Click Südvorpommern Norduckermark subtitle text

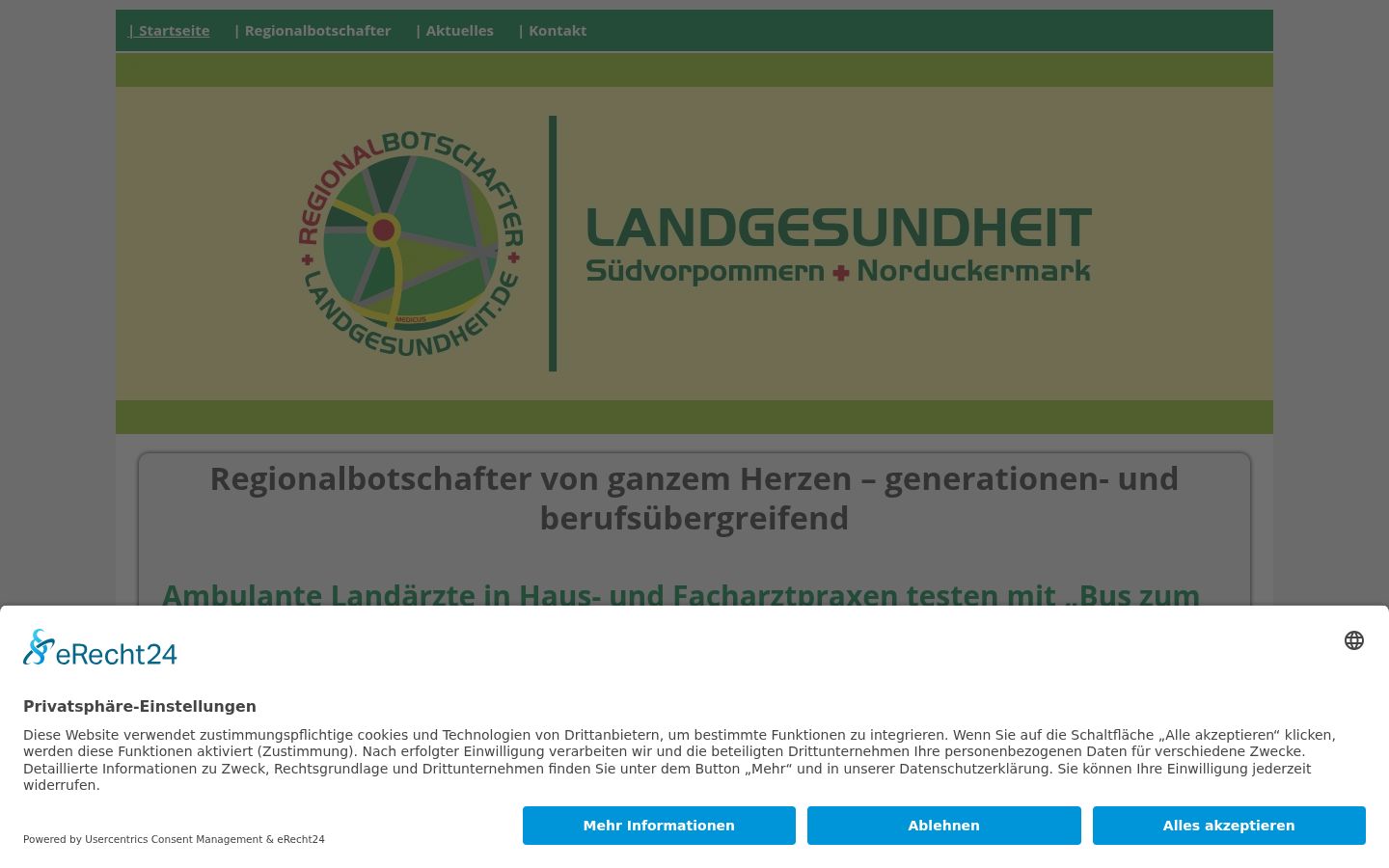tap(838, 272)
